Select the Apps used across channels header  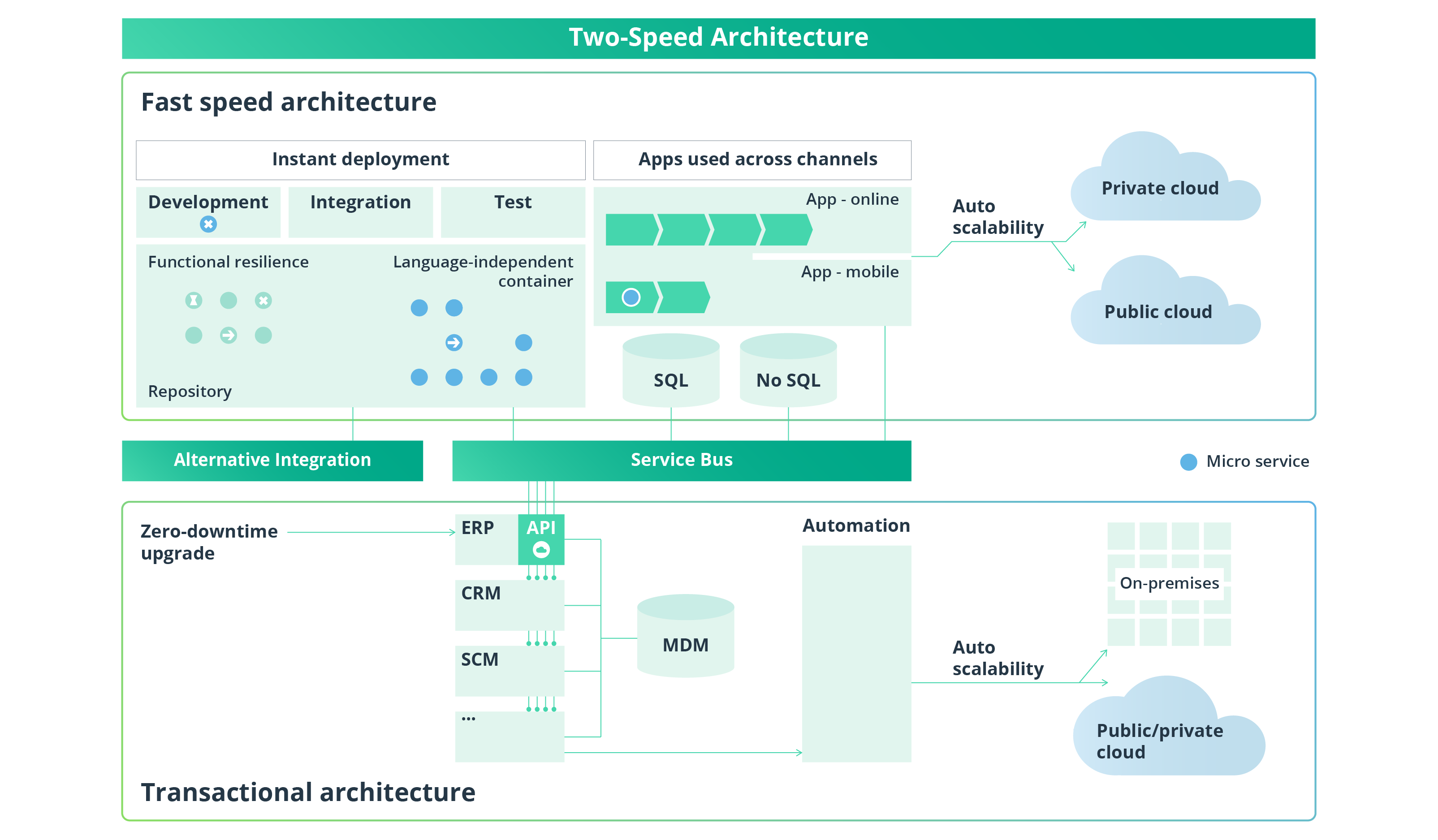(757, 160)
